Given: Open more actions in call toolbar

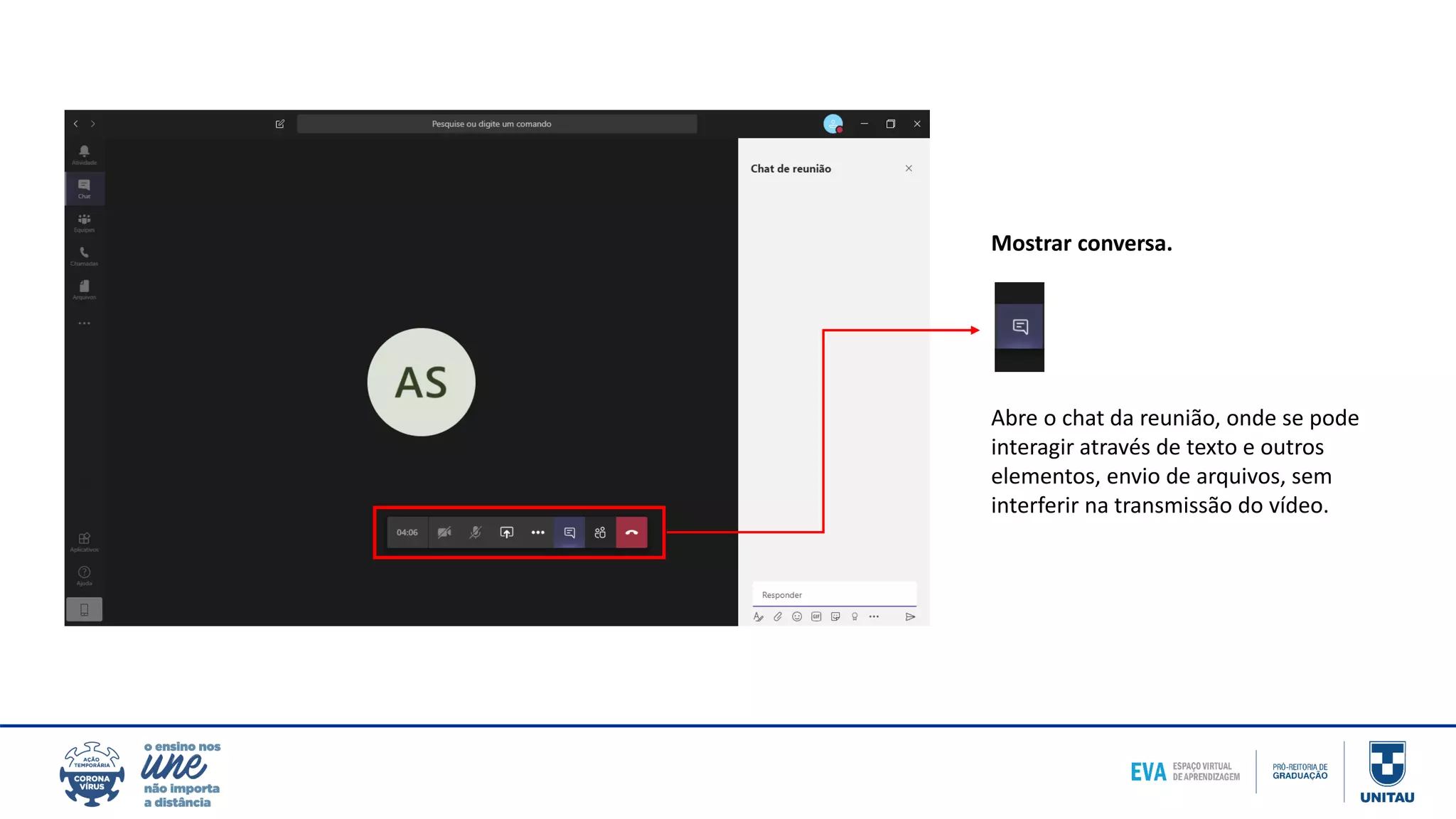Looking at the screenshot, I should (538, 532).
